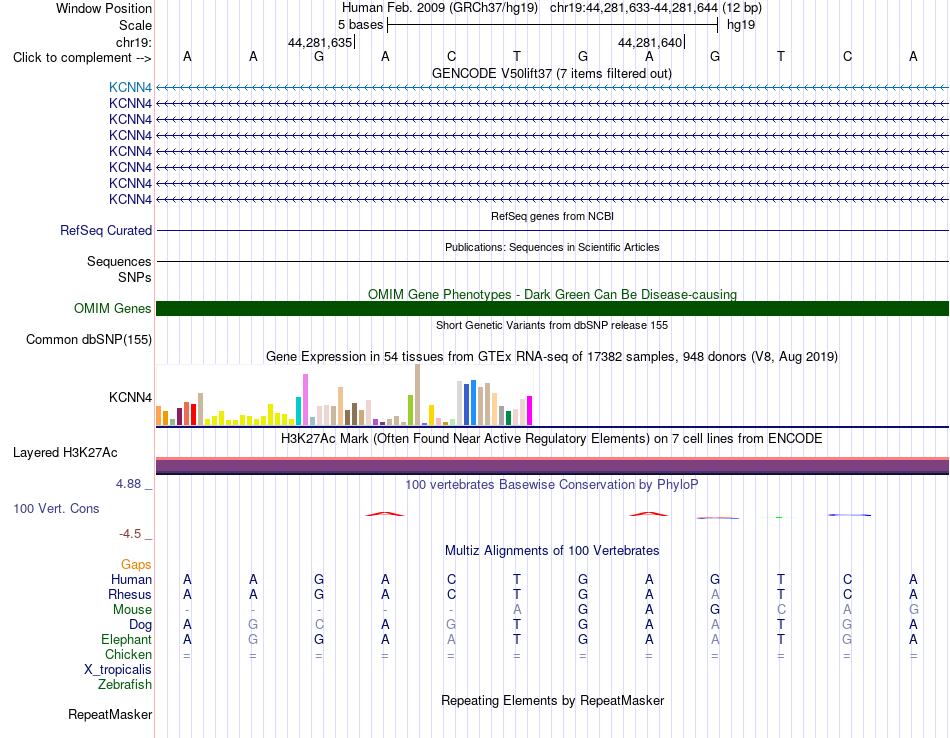Select the Elephant alignment row label
This screenshot has width=950, height=738.
click(126, 639)
